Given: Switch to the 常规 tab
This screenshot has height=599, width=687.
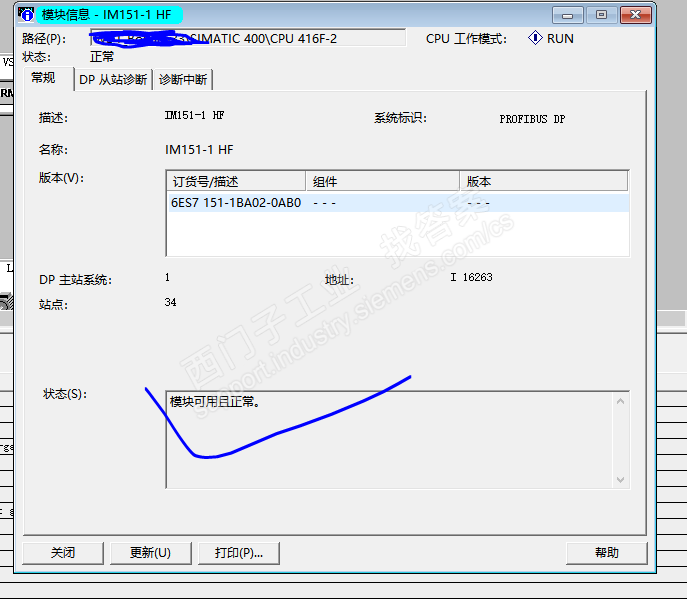Looking at the screenshot, I should (x=47, y=78).
